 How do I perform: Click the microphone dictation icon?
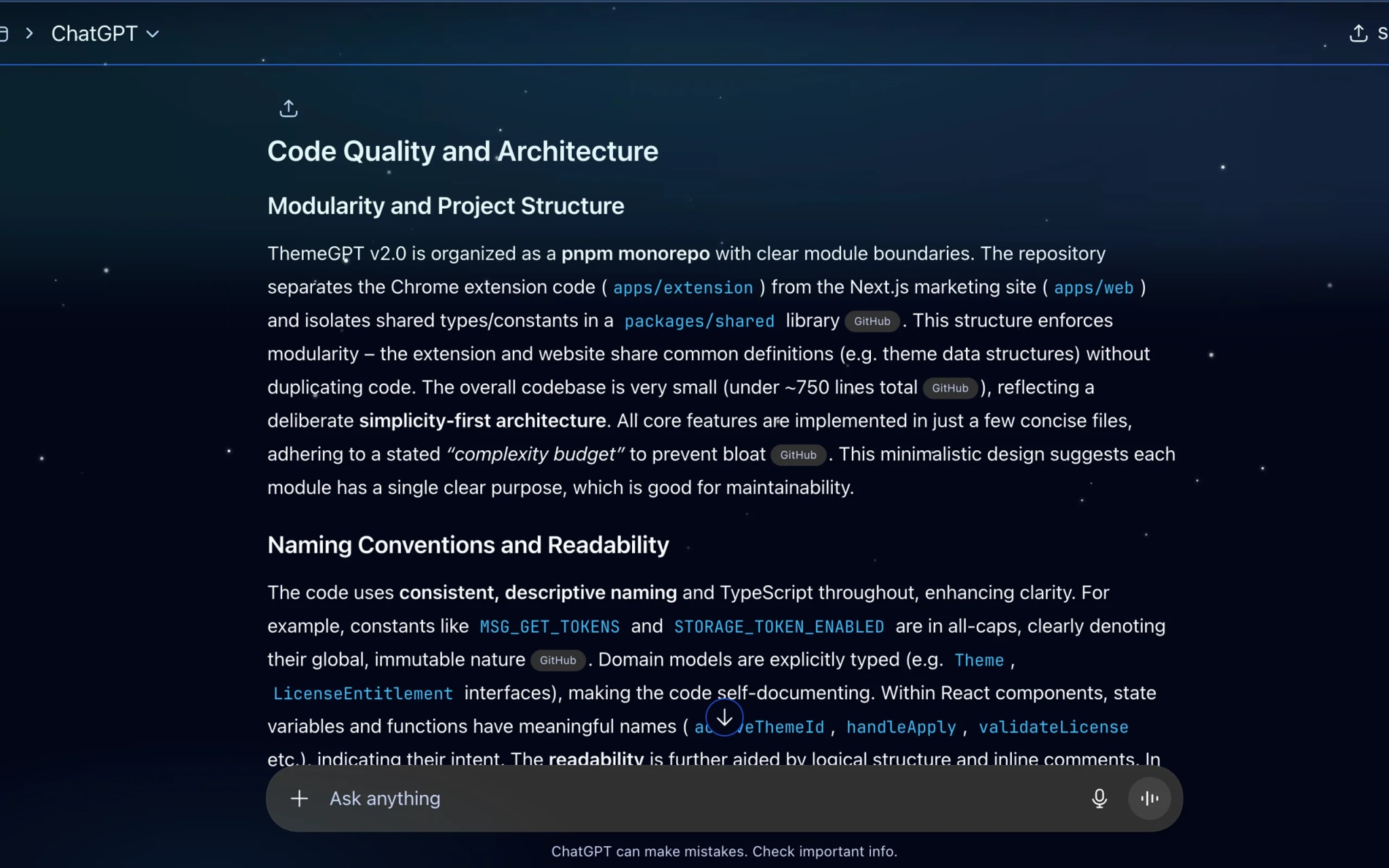point(1099,798)
